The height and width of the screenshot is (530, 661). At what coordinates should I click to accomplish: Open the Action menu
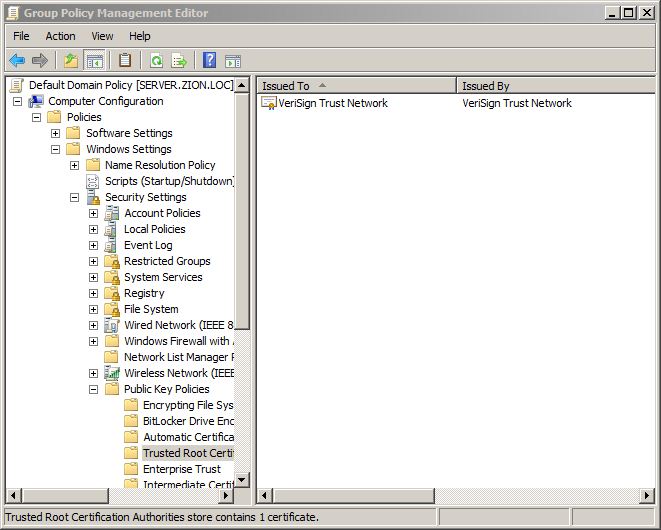(x=60, y=36)
